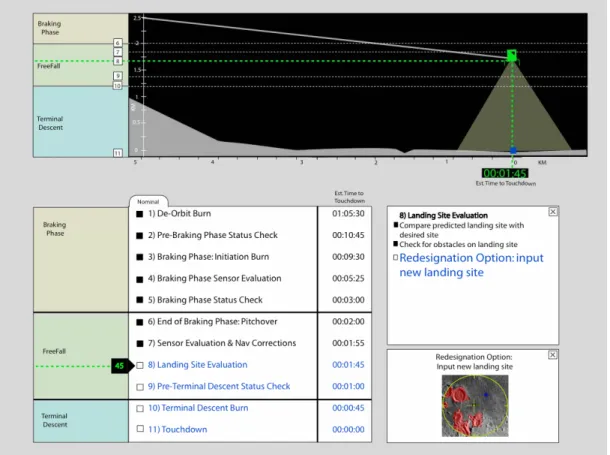
Task: Select the Terminal Descent section in task list
Action: tap(81, 421)
